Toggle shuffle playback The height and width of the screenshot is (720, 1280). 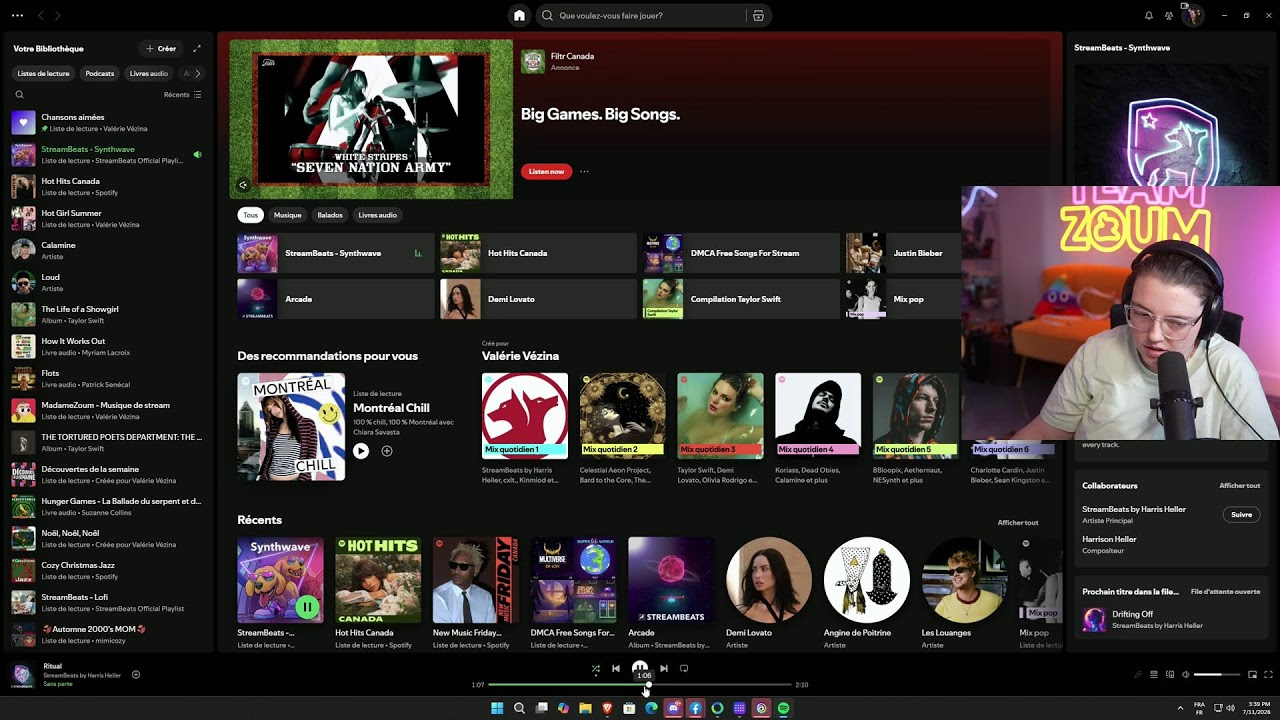pos(596,668)
